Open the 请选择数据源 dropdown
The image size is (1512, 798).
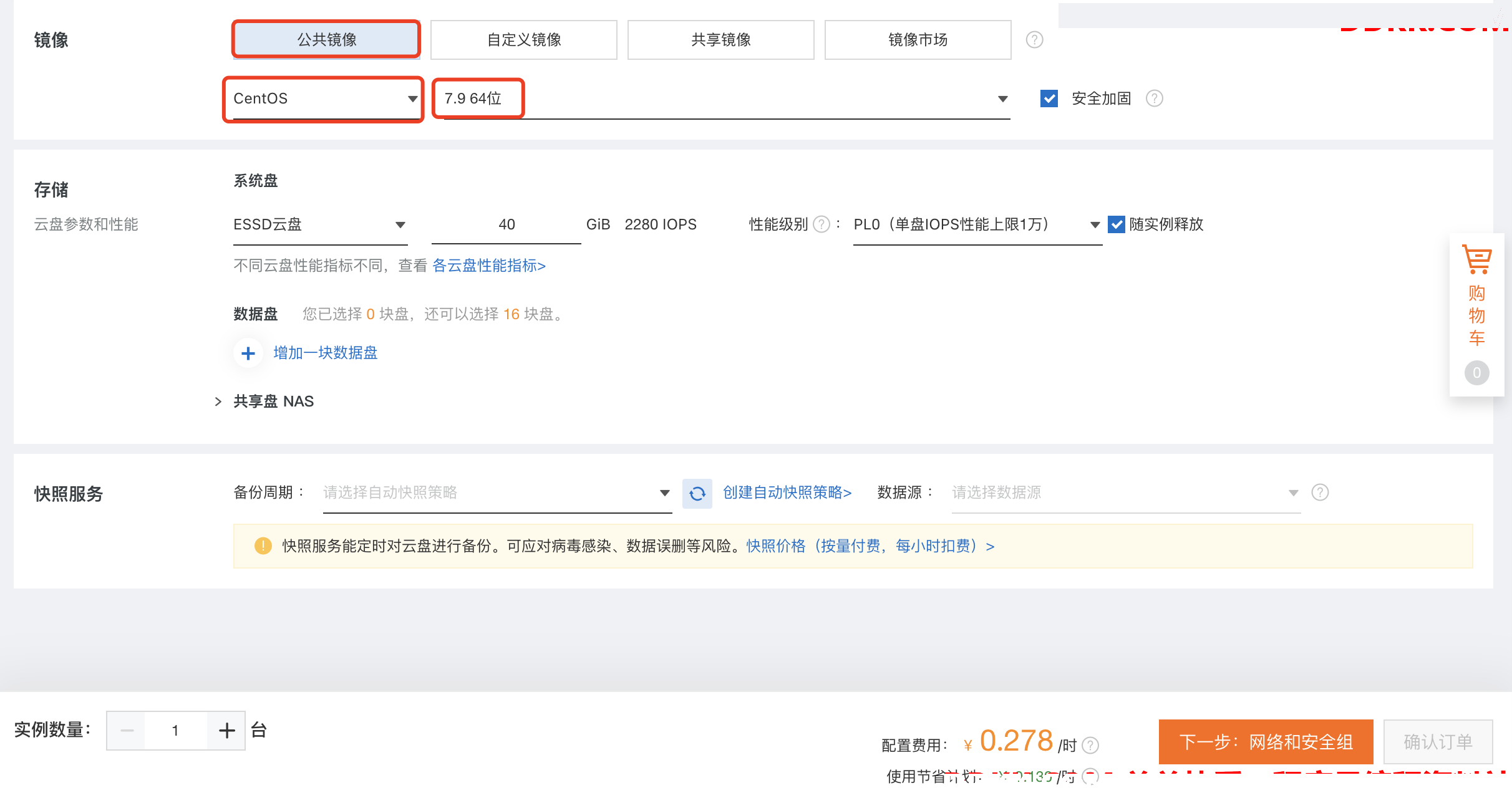pyautogui.click(x=1126, y=493)
